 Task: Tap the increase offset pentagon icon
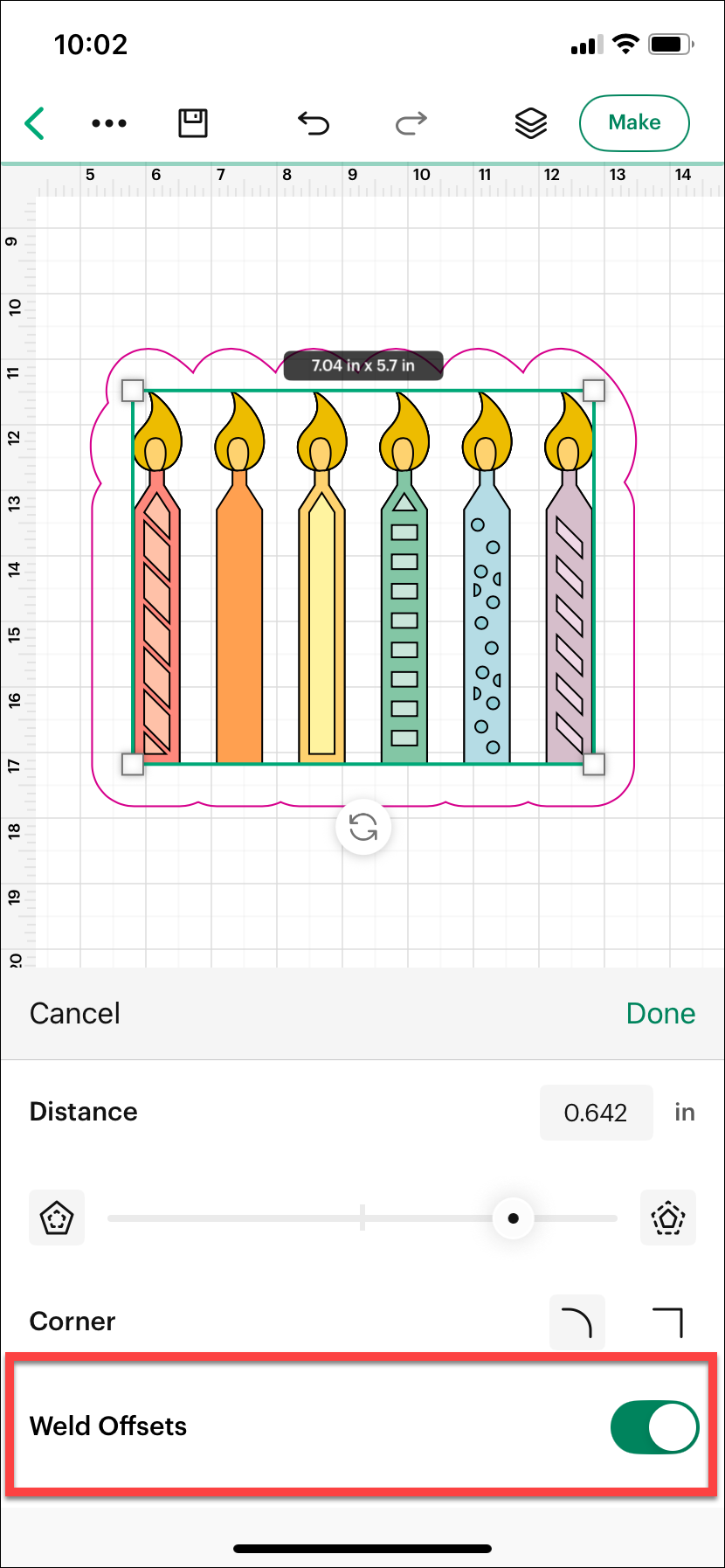(668, 1218)
